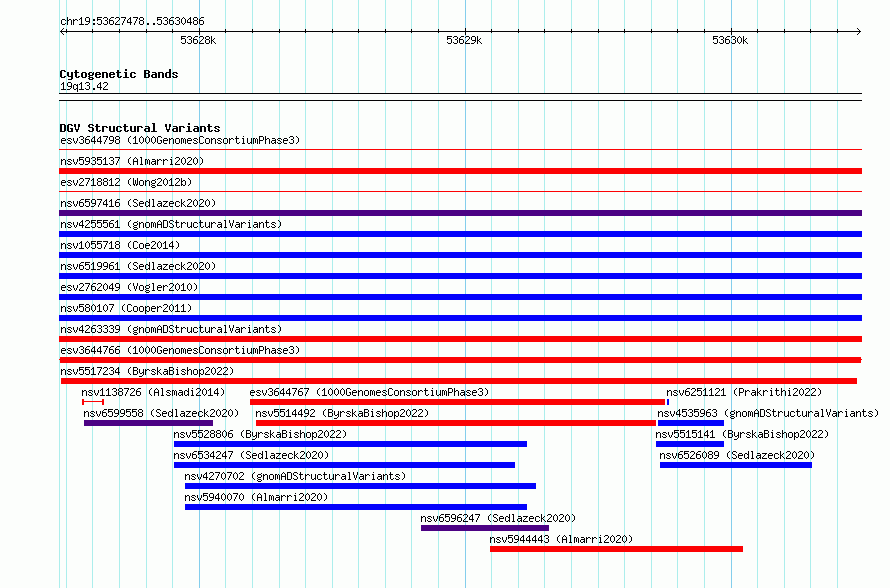
Task: Open nsv5528806 (ByrskaBishop2022) label
Action: tap(260, 434)
